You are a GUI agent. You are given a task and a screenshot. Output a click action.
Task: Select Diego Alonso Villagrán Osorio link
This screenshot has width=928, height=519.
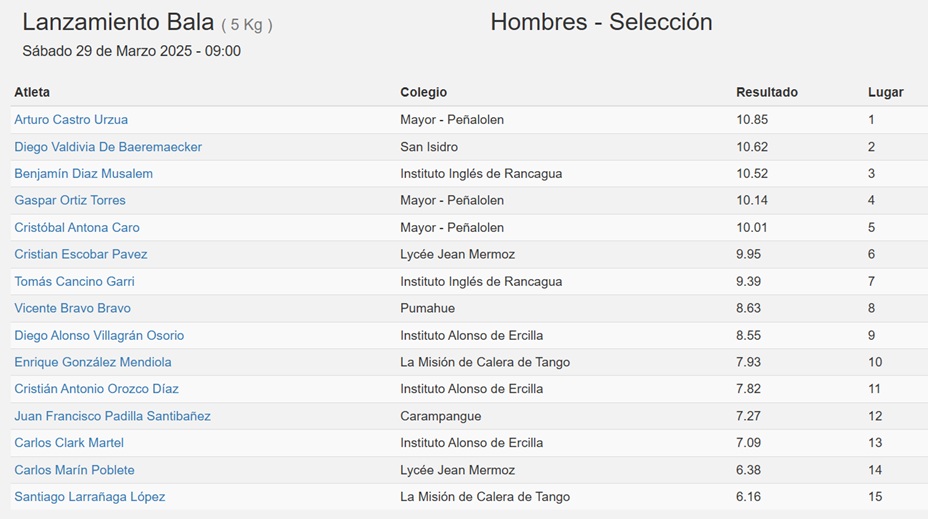pos(99,335)
